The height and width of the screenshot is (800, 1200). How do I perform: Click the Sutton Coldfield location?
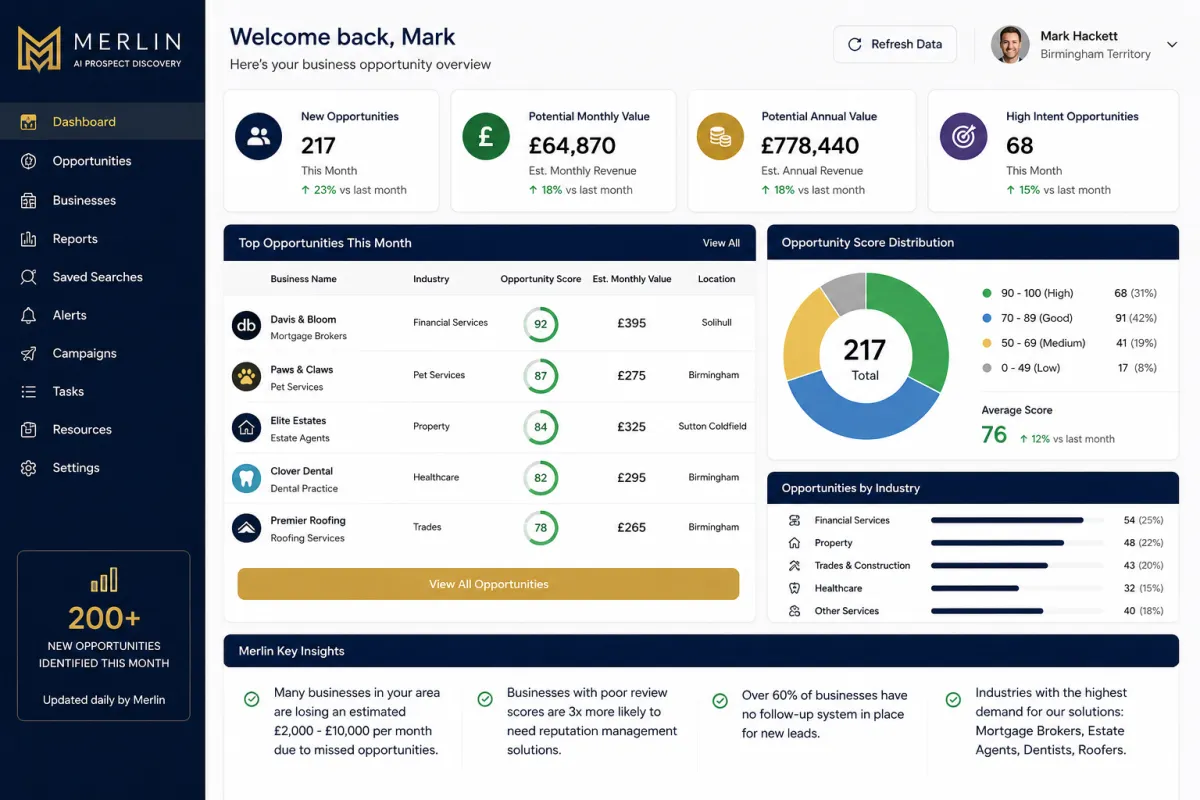click(713, 426)
